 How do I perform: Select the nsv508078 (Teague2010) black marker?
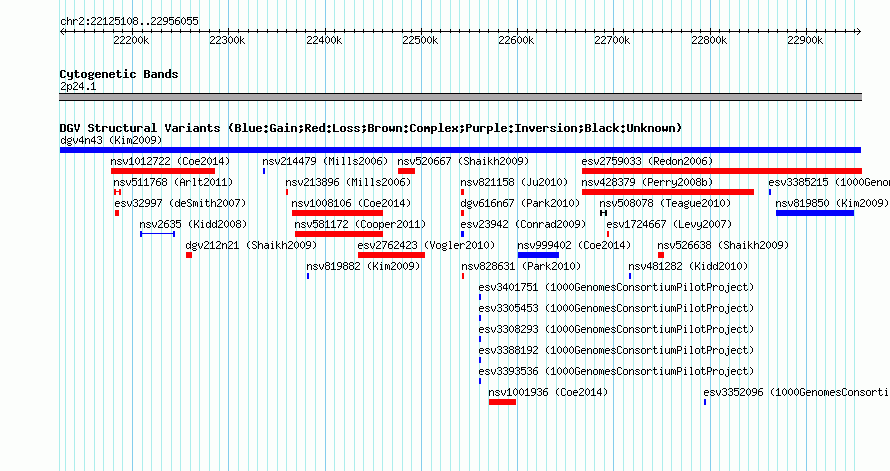point(603,213)
